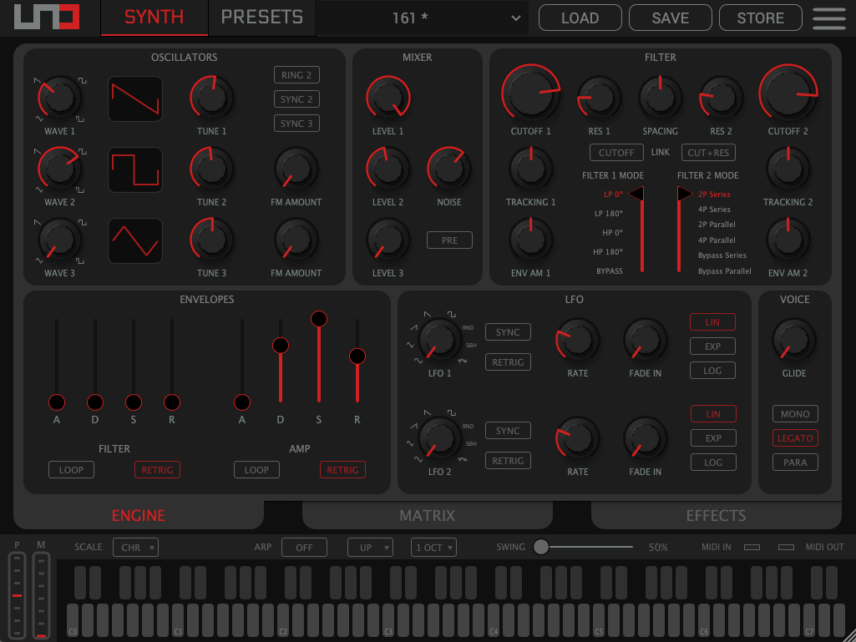Open the 1 OCT arpeggiator range dropdown

433,547
